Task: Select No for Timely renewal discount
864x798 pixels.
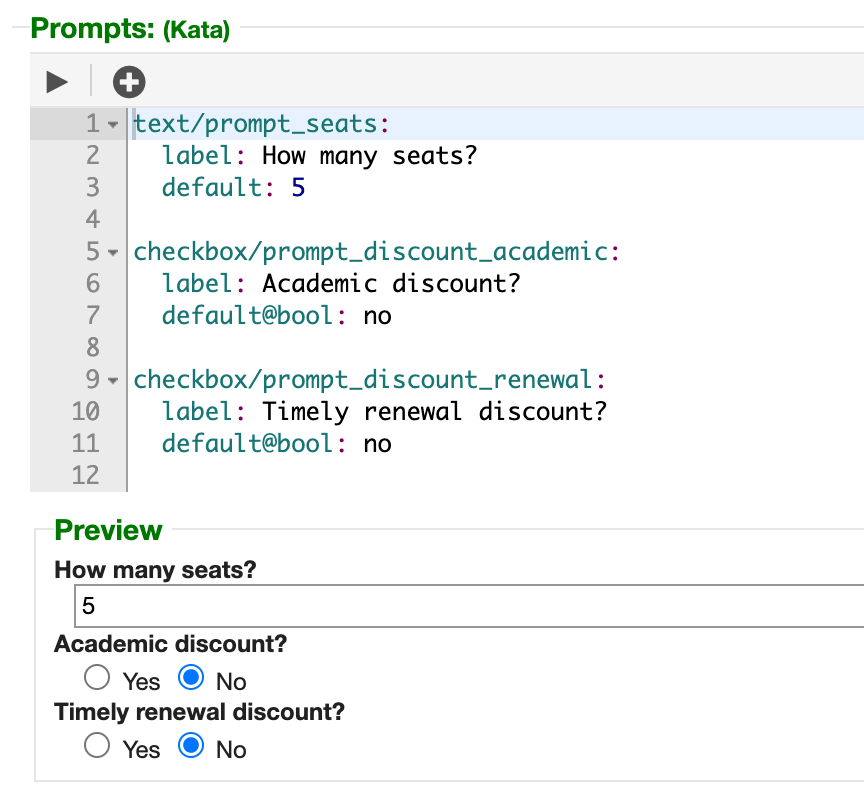Action: click(x=191, y=745)
